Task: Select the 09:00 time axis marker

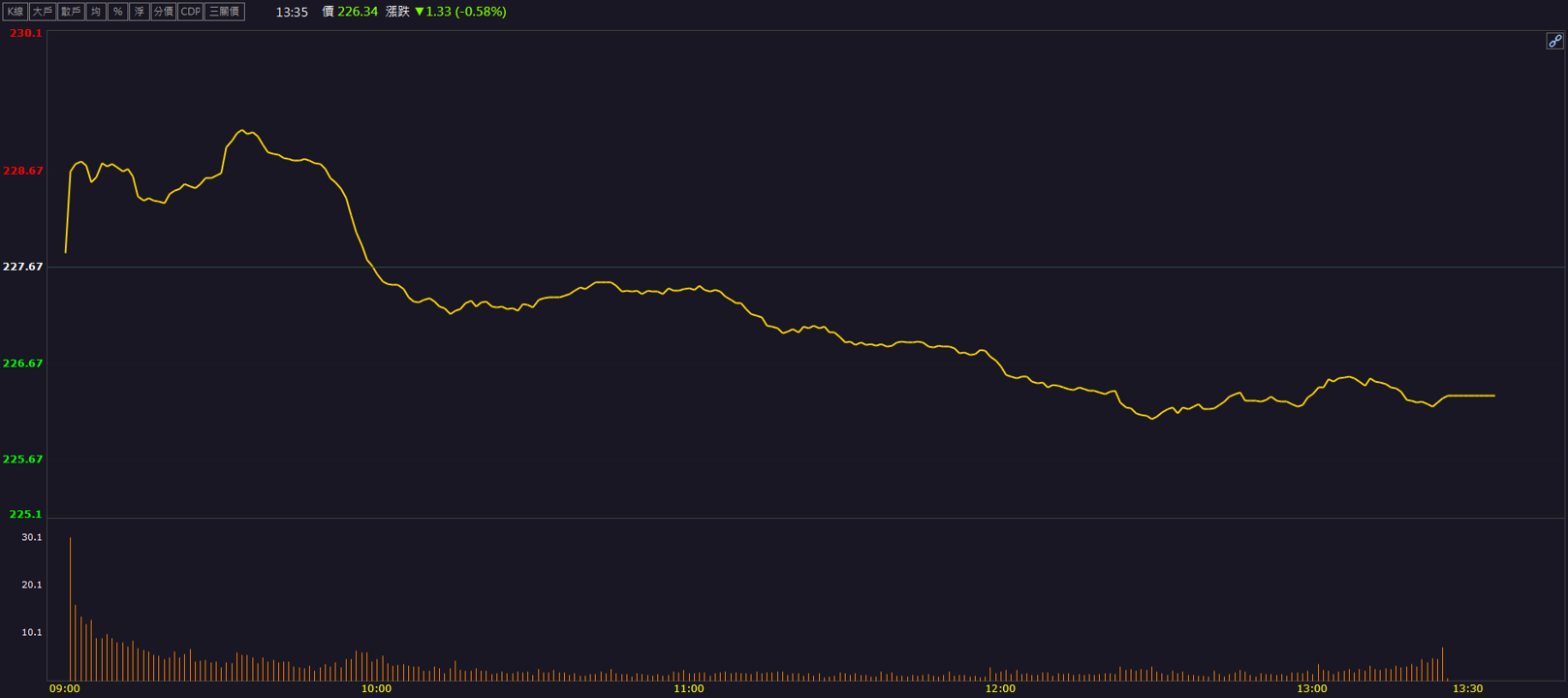Action: click(x=65, y=689)
